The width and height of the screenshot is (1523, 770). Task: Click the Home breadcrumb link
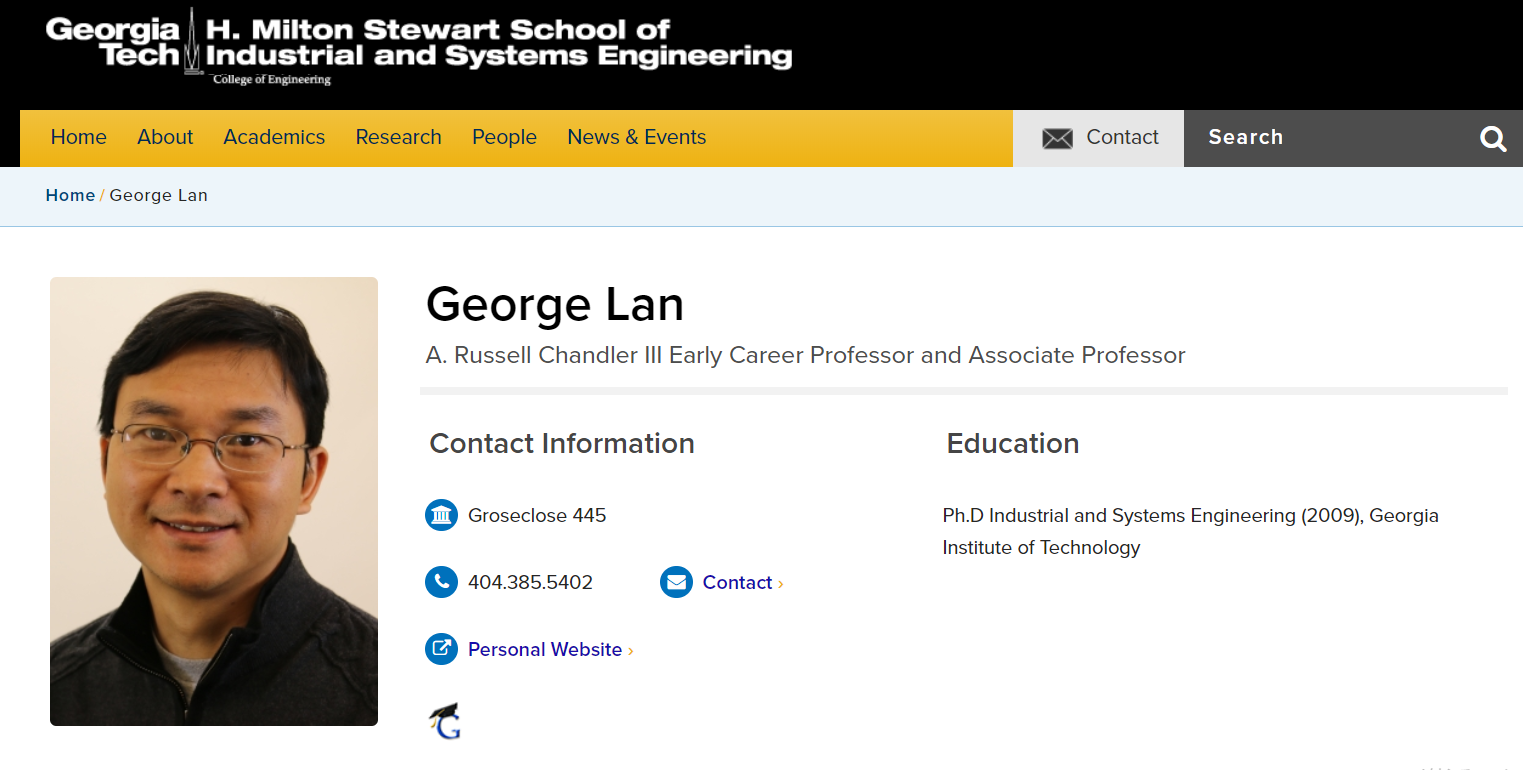click(70, 196)
